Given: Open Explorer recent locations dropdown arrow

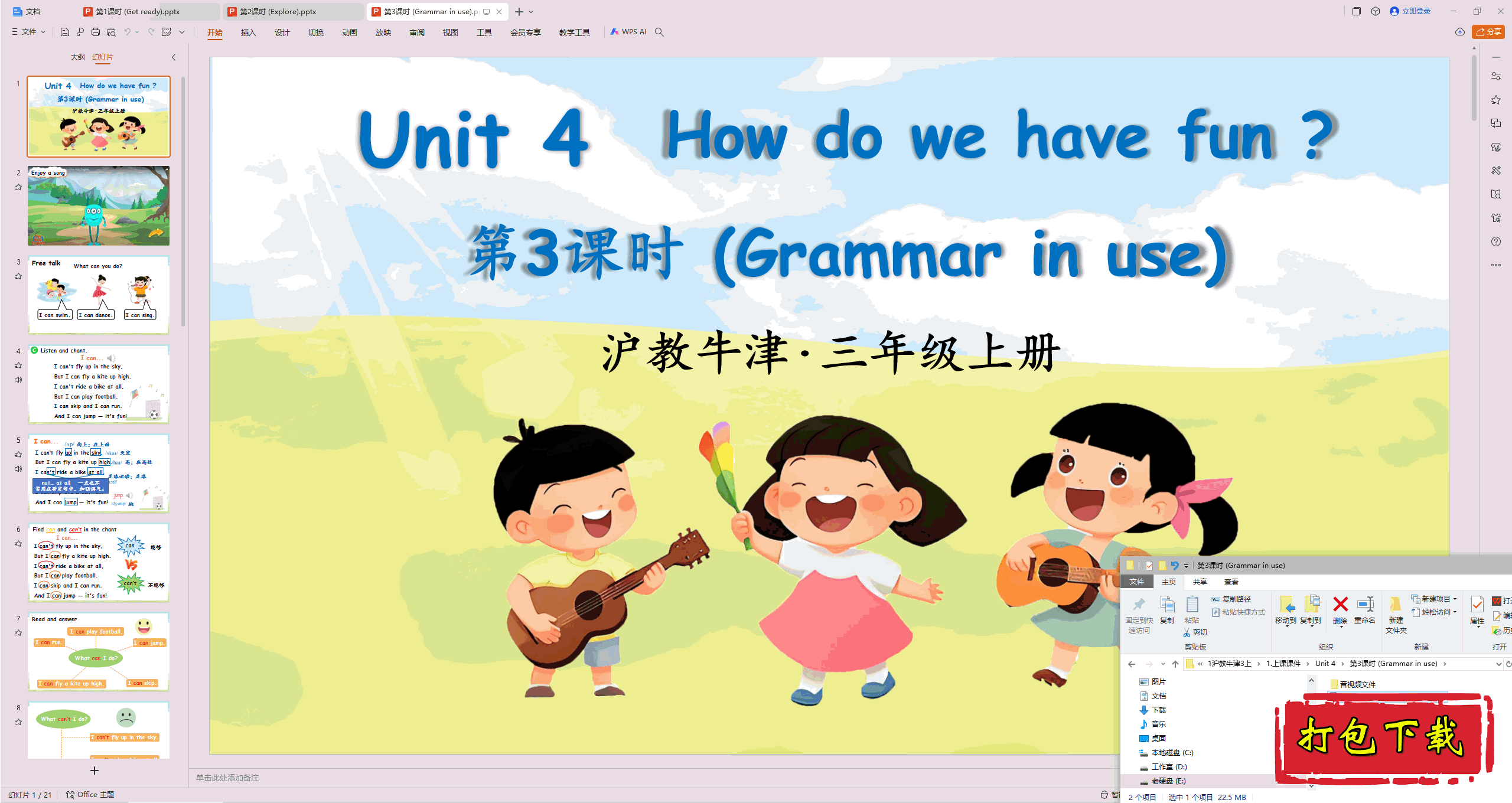Looking at the screenshot, I should tap(1163, 664).
